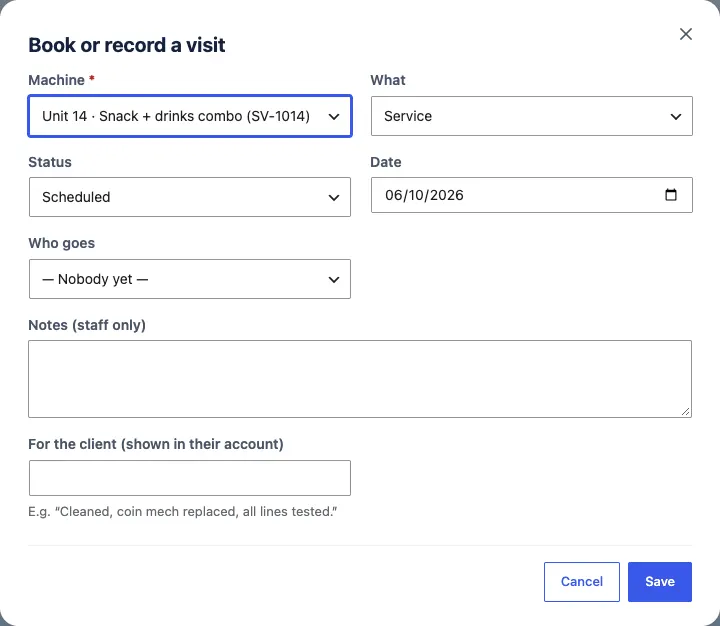The image size is (720, 626).
Task: Open the Status dropdown showing Scheduled
Action: point(190,197)
